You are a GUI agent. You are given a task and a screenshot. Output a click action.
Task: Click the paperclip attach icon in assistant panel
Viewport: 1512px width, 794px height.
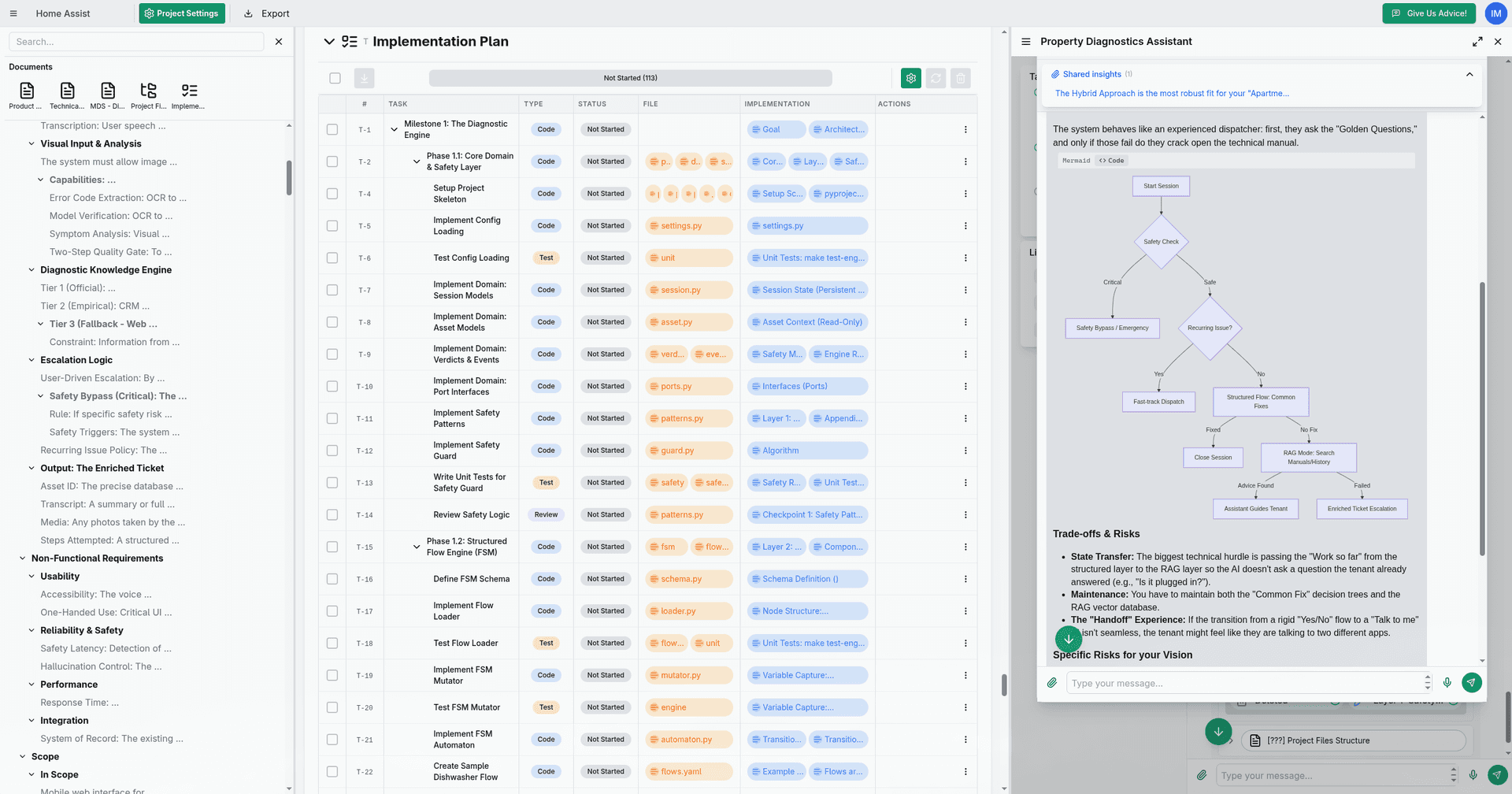click(x=1052, y=683)
